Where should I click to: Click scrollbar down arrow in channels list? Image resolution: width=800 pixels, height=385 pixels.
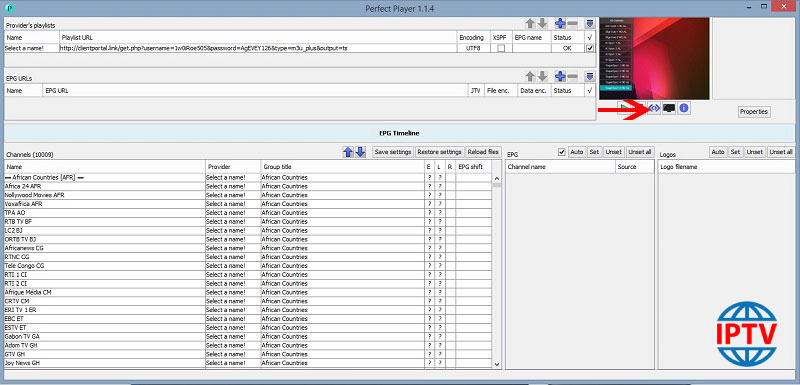(x=497, y=364)
